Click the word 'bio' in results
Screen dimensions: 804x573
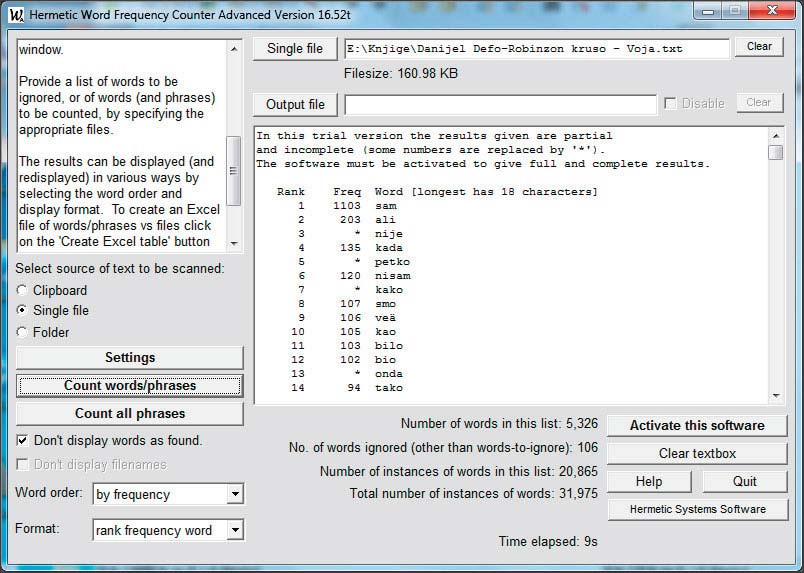385,360
